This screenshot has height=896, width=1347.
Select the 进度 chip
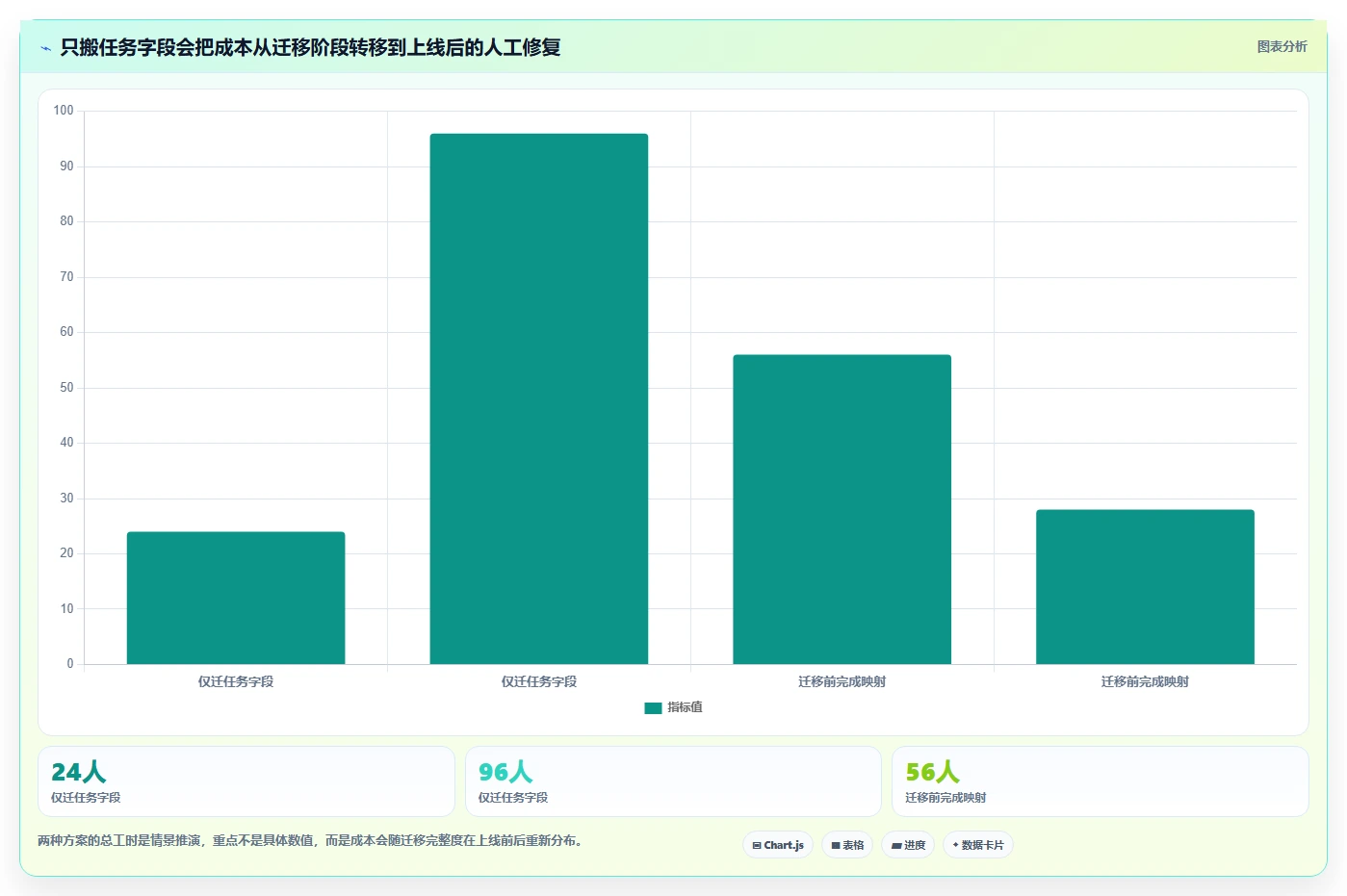(x=908, y=845)
